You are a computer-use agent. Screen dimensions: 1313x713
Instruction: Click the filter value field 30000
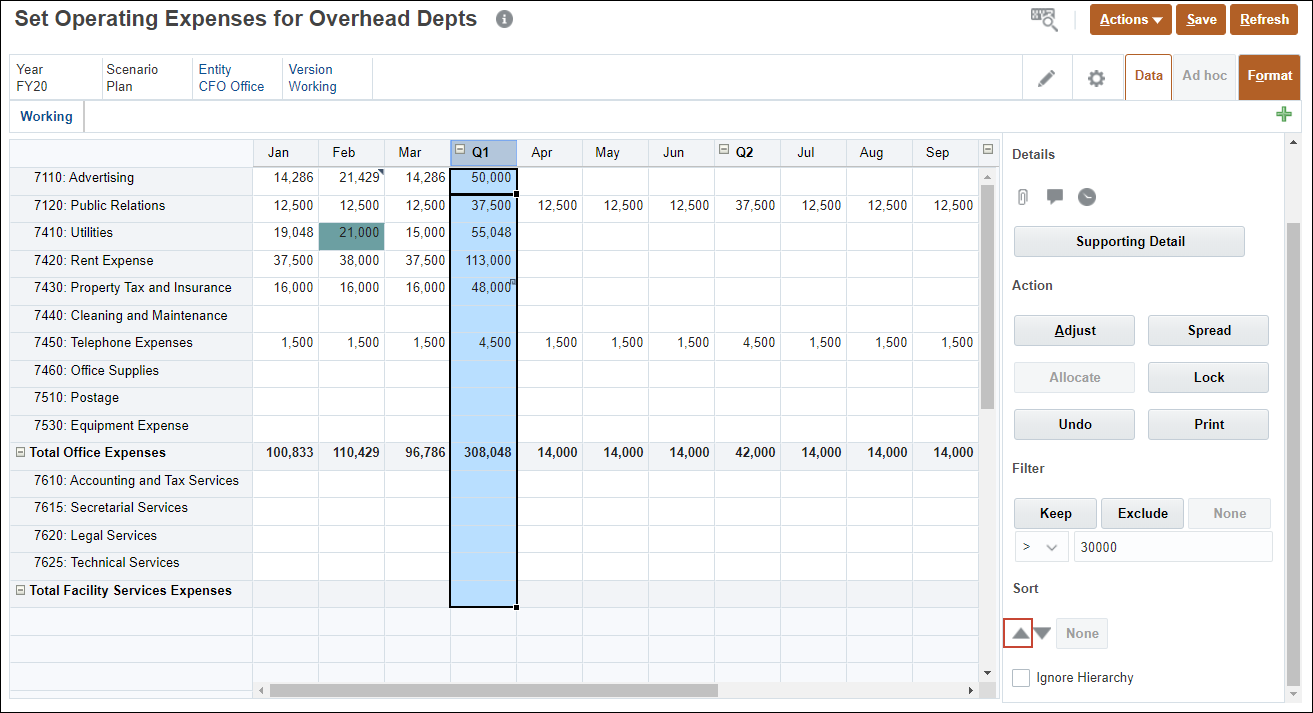pos(1173,547)
